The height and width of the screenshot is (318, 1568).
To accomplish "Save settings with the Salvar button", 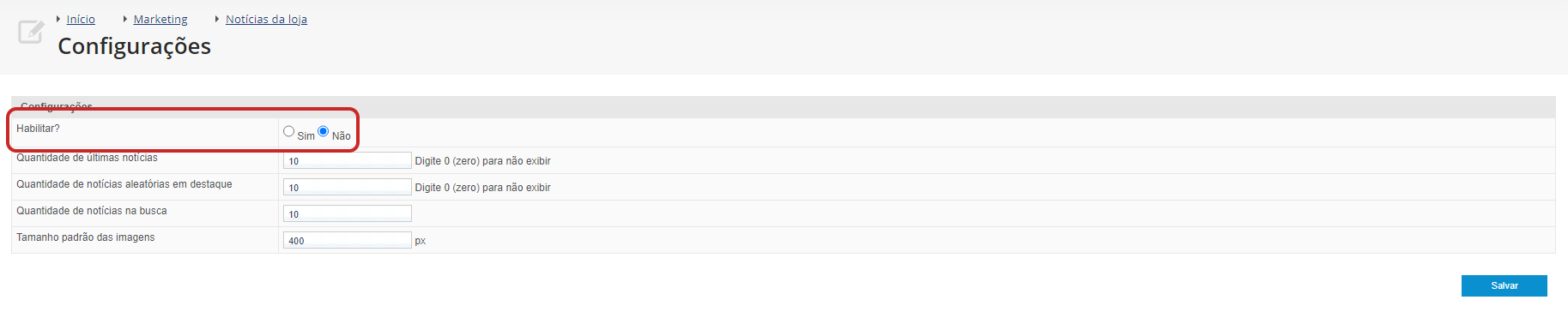I will 1504,285.
